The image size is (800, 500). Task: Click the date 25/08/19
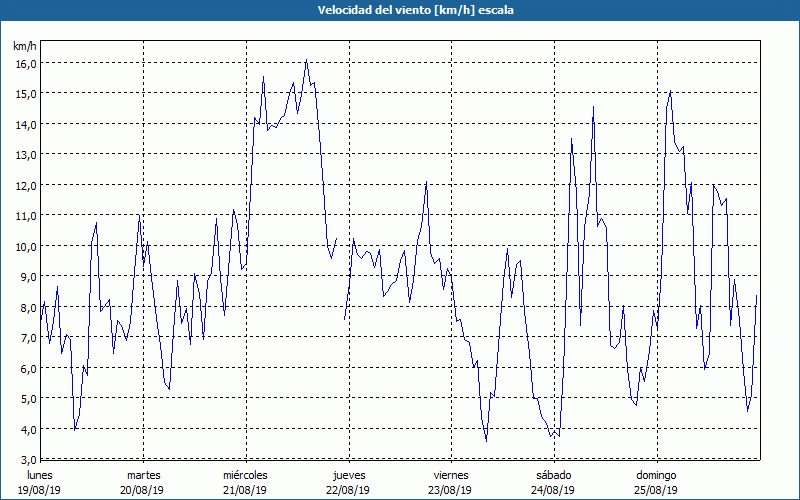tap(656, 490)
